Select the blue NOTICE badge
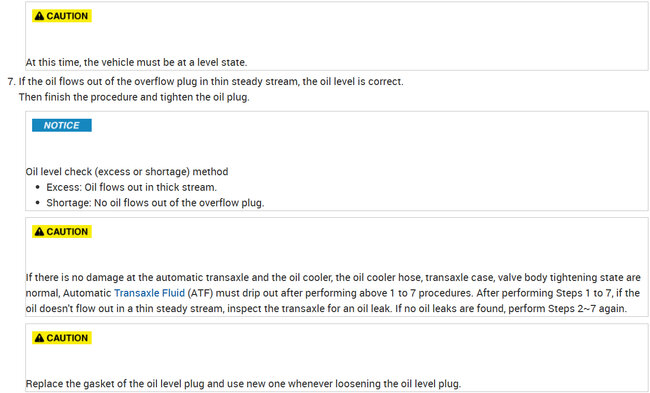650x393 pixels. [x=62, y=125]
